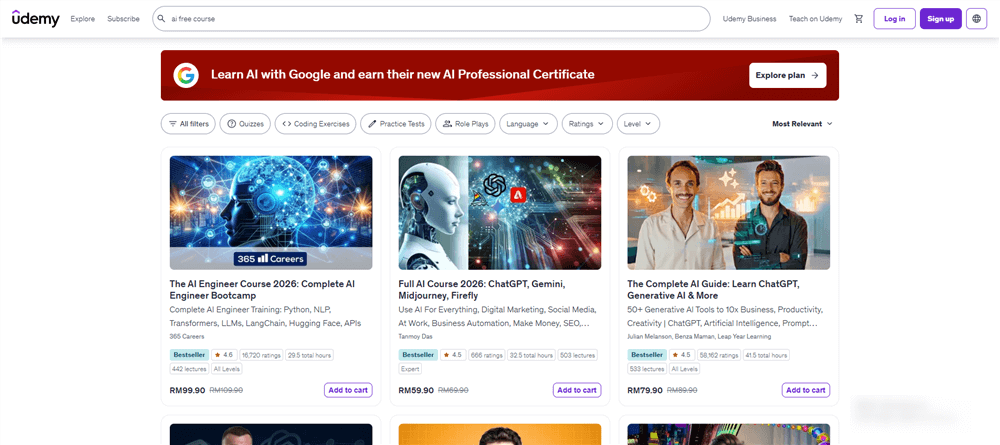Screen dimensions: 1000x445
Task: Click the star beside the 58,162 ratings count
Action: click(676, 354)
